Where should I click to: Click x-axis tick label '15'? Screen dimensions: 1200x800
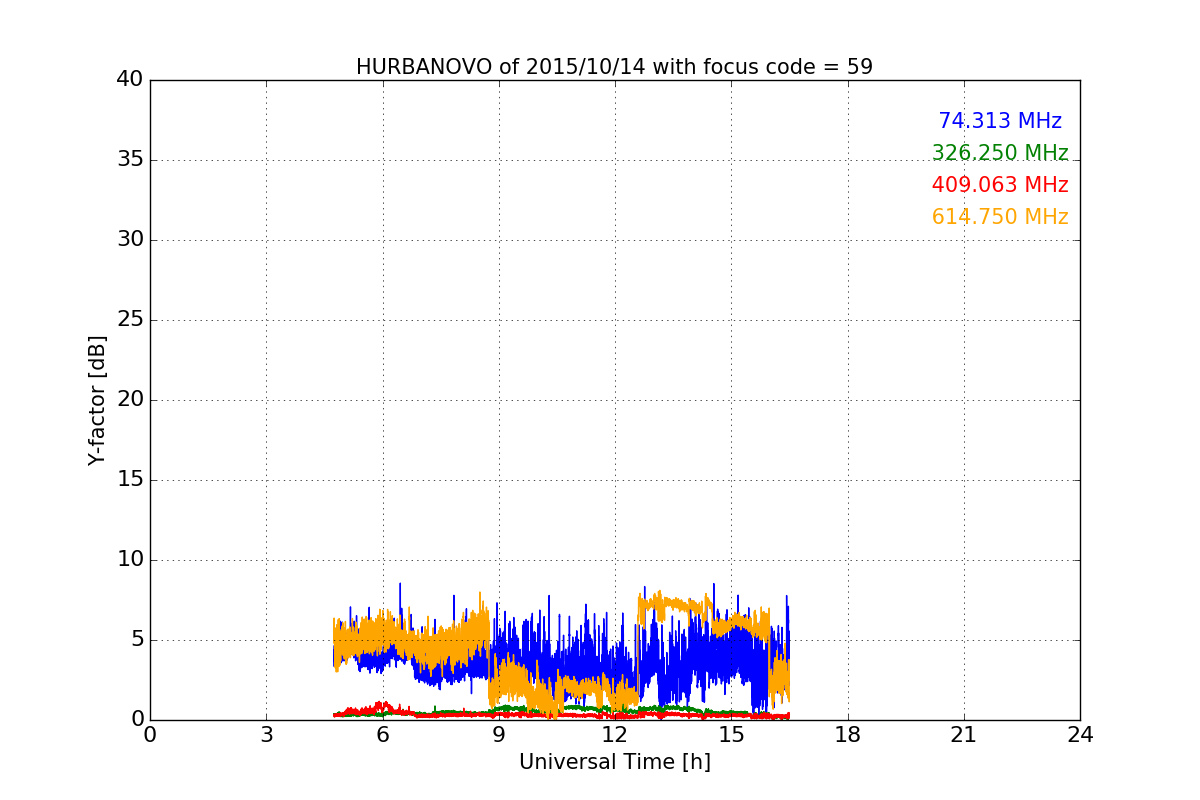click(x=731, y=735)
